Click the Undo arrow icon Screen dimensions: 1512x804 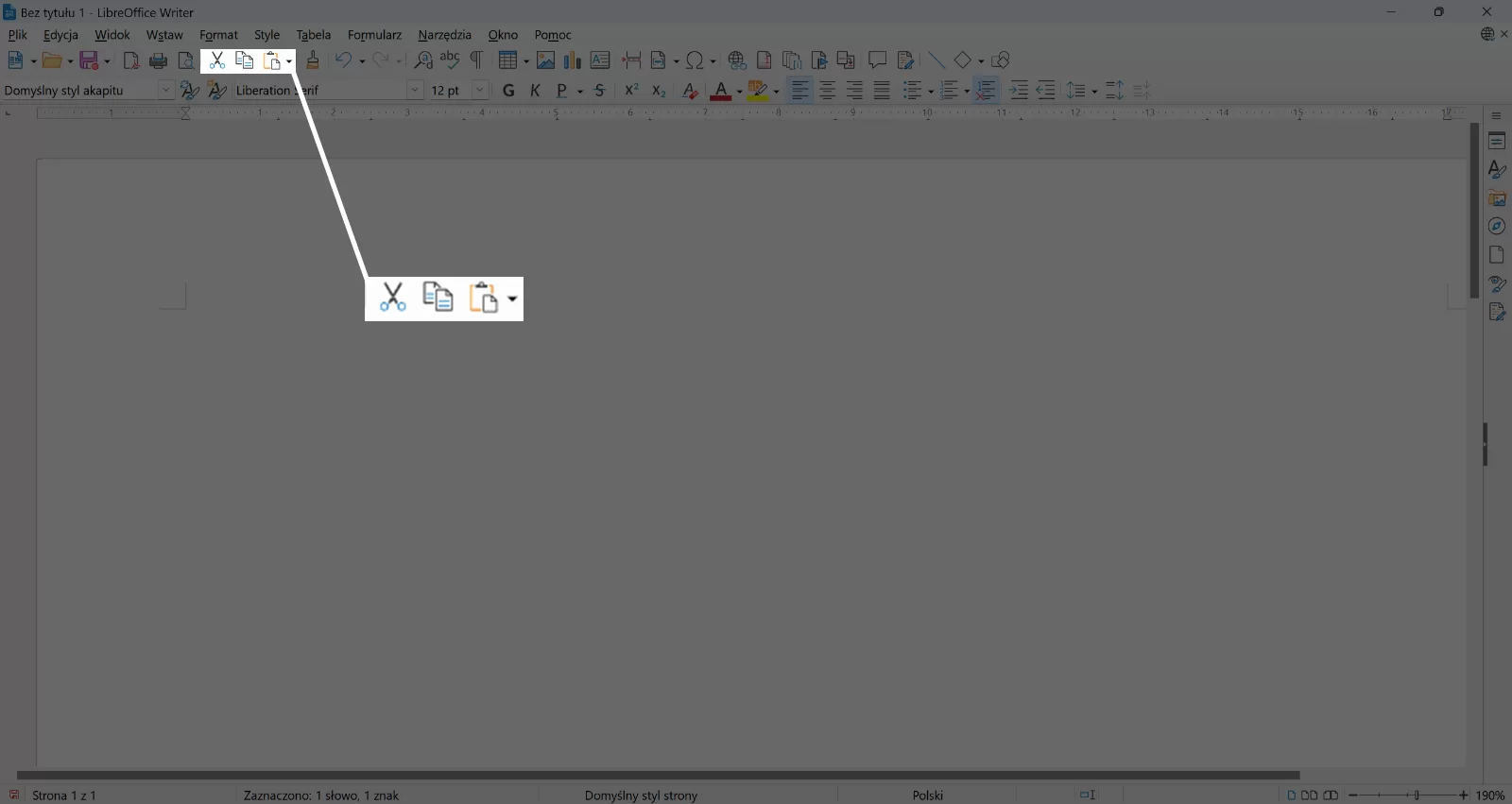(x=343, y=60)
